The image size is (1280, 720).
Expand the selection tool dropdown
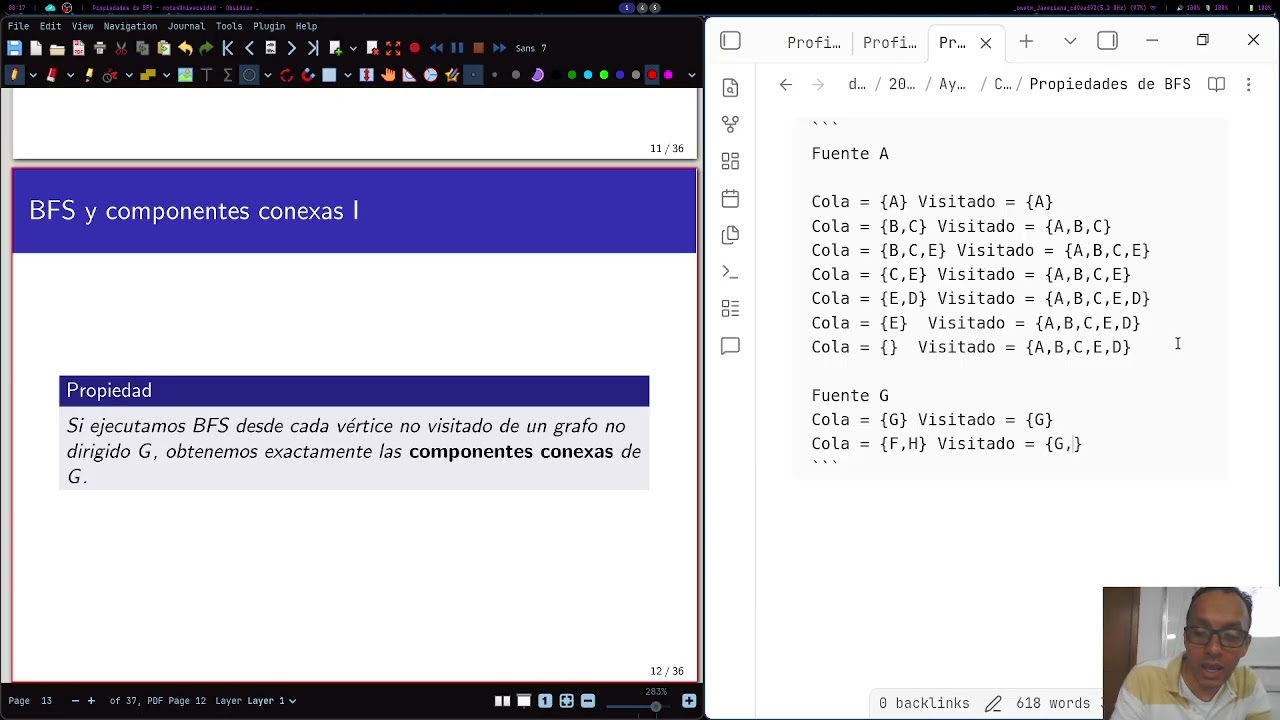[x=347, y=75]
